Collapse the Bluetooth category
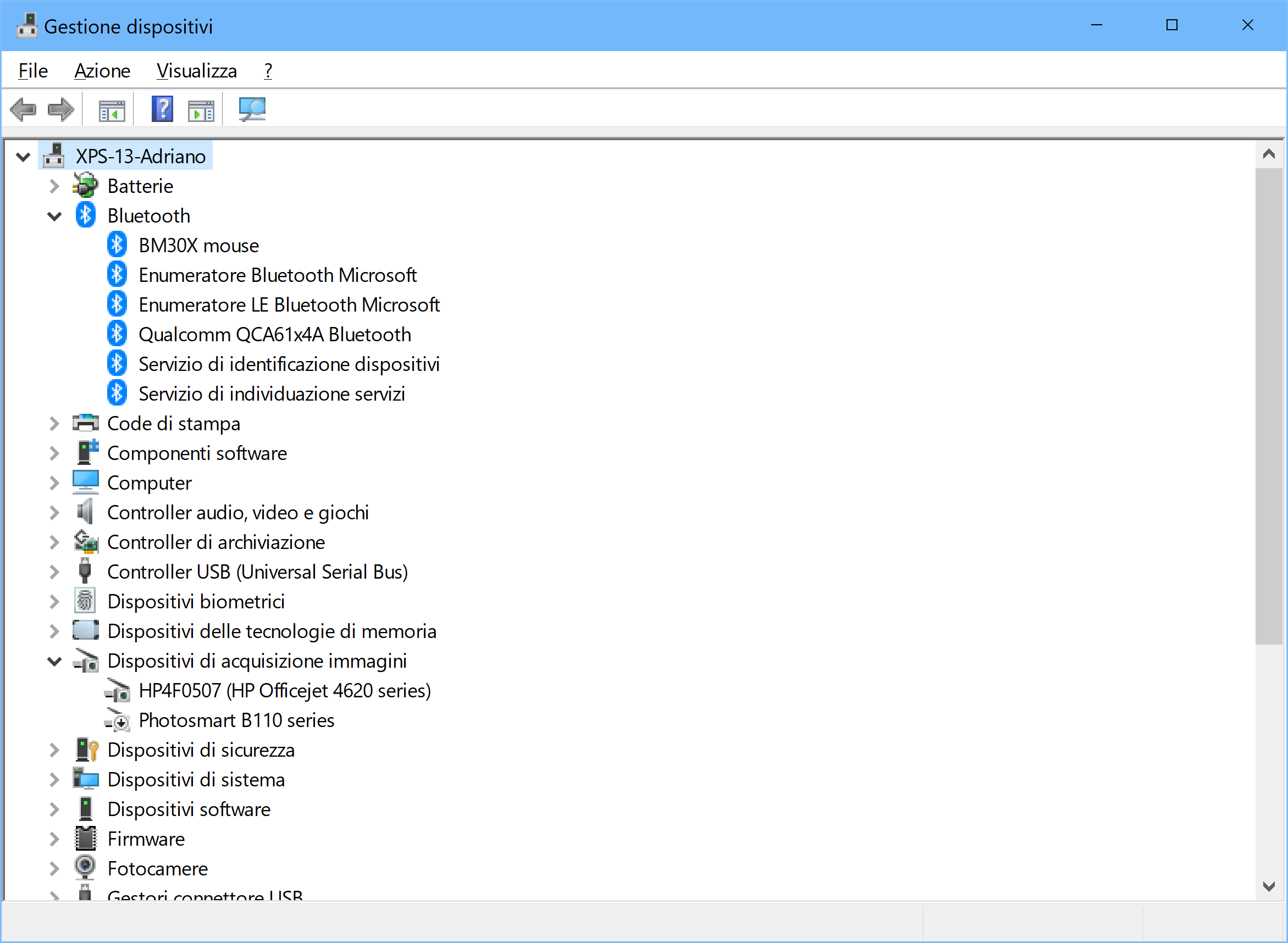The height and width of the screenshot is (943, 1288). pyautogui.click(x=54, y=217)
